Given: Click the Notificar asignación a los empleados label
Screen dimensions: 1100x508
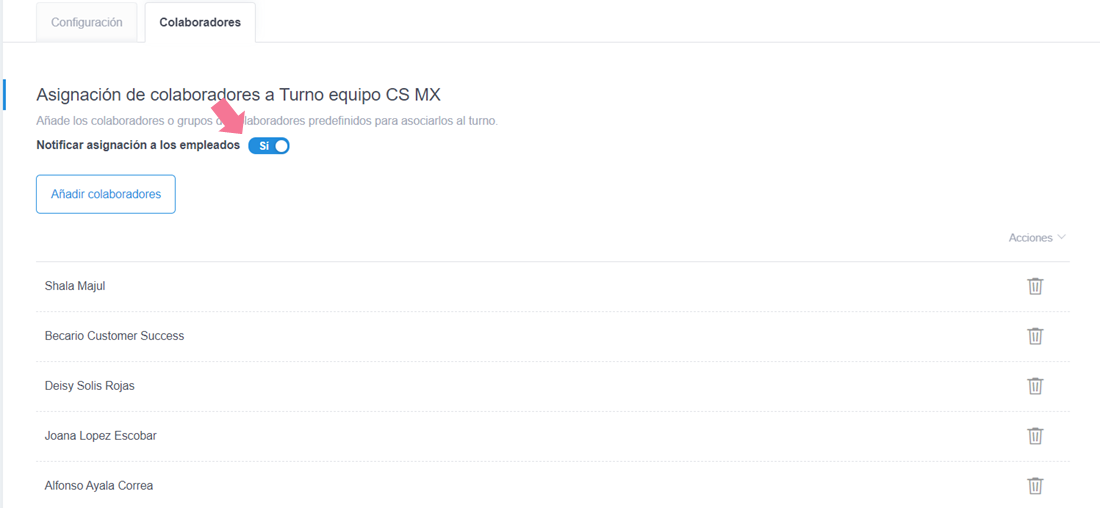Looking at the screenshot, I should point(138,146).
